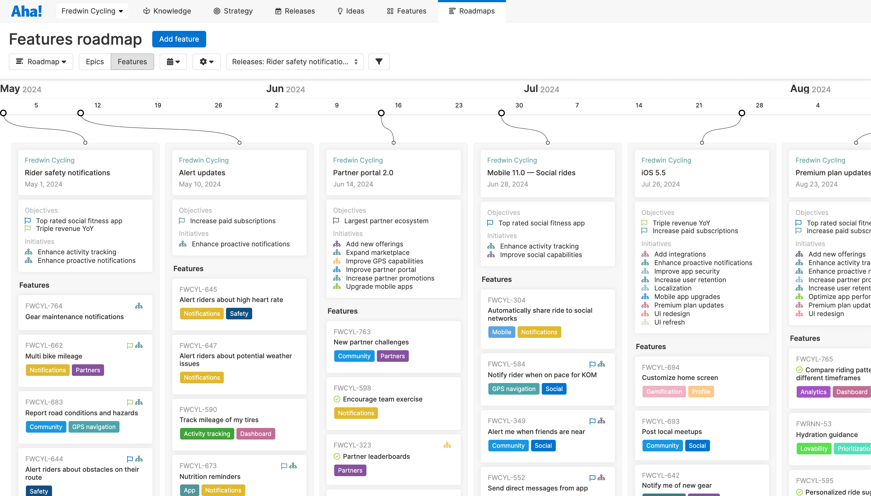
Task: Open the Releases filter selector
Action: 295,62
